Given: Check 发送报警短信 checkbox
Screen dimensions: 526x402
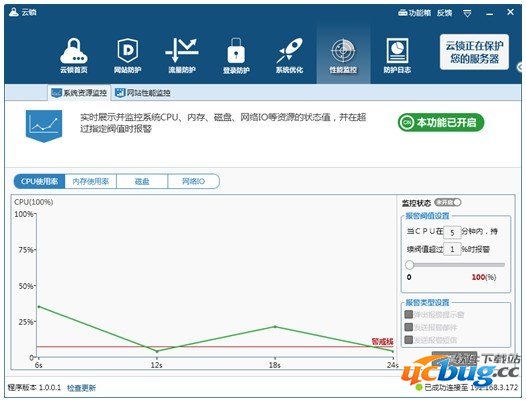Looking at the screenshot, I should (409, 340).
